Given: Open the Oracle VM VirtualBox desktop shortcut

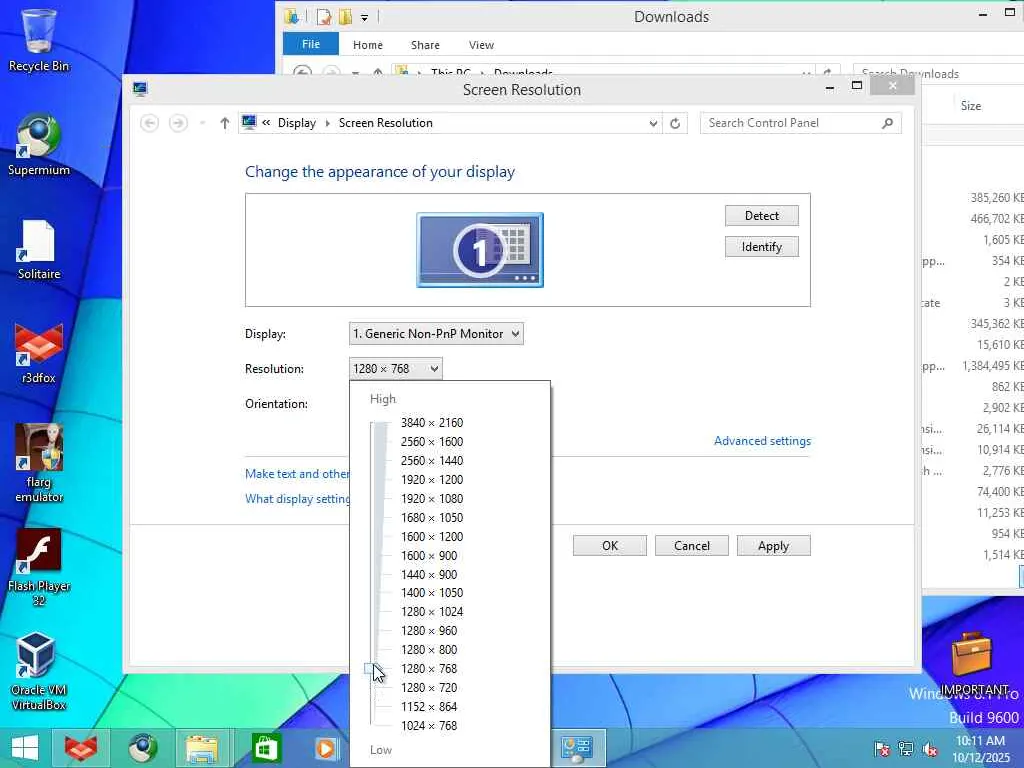Looking at the screenshot, I should (x=39, y=671).
